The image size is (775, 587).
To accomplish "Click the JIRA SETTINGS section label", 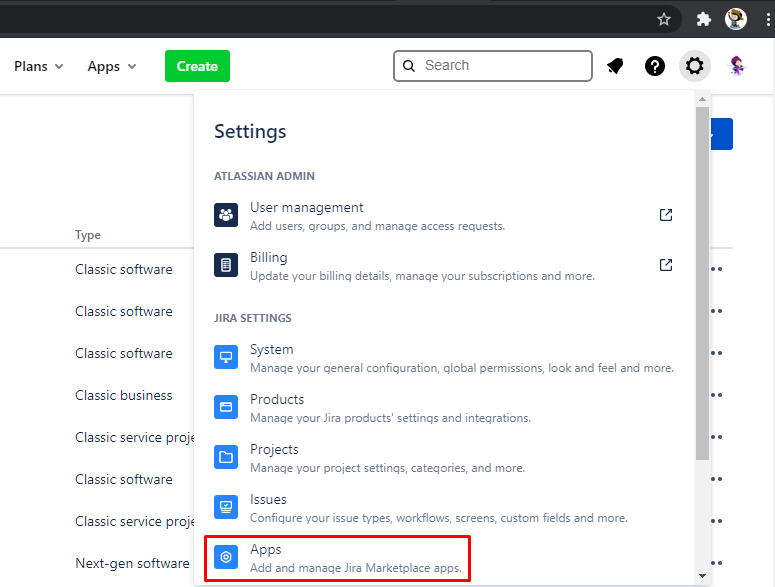I will pos(253,318).
